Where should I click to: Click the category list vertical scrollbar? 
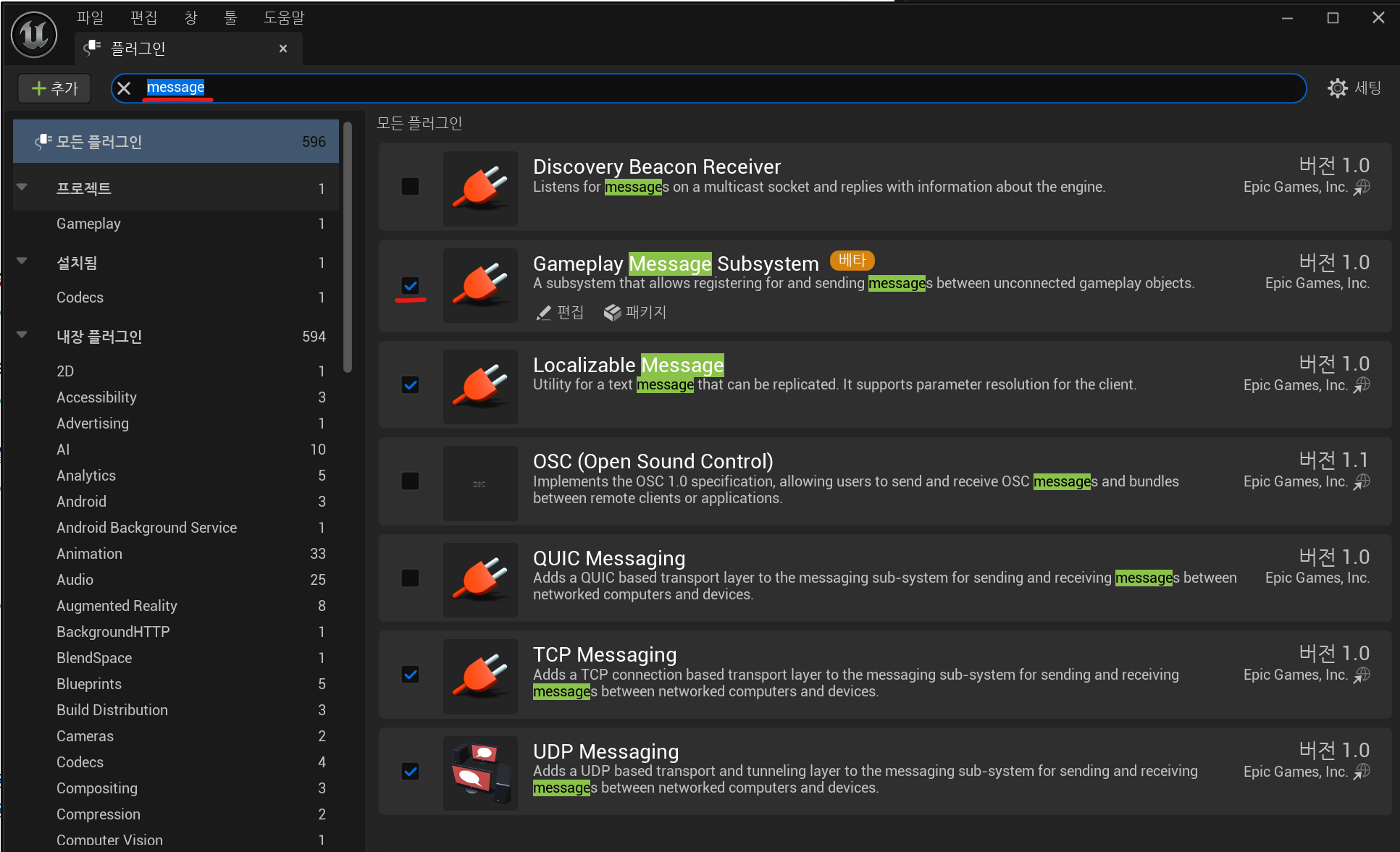348,246
